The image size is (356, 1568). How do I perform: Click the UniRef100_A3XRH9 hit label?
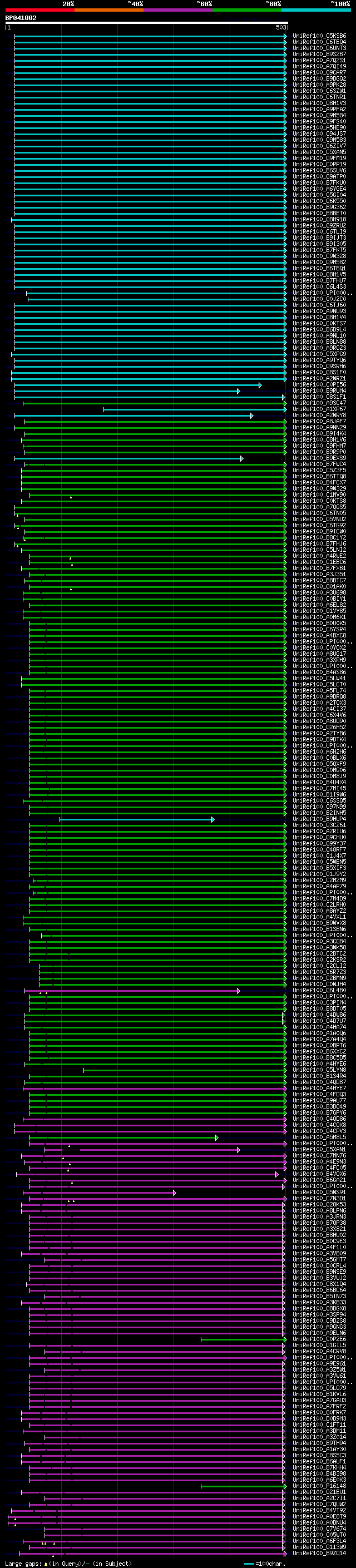pyautogui.click(x=319, y=660)
